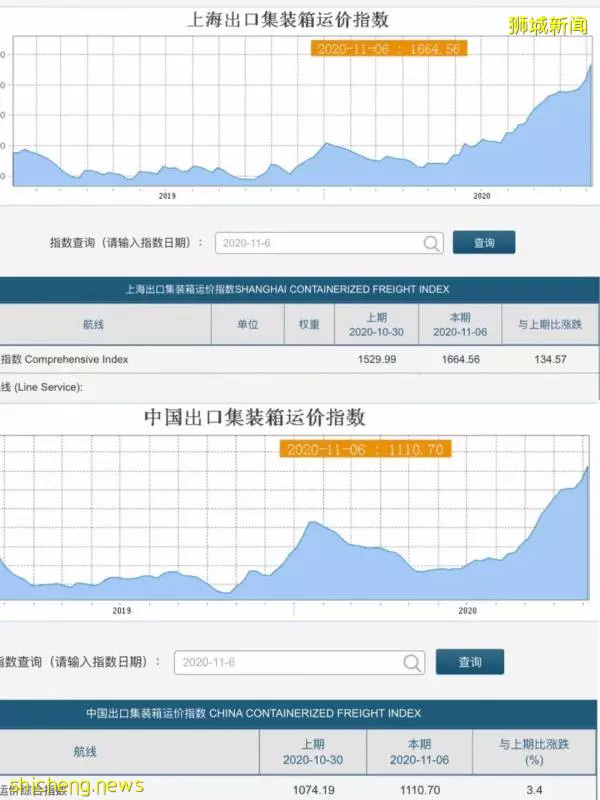
Task: Click the orange 2020-11-06 : 1664.56 label
Action: (389, 48)
